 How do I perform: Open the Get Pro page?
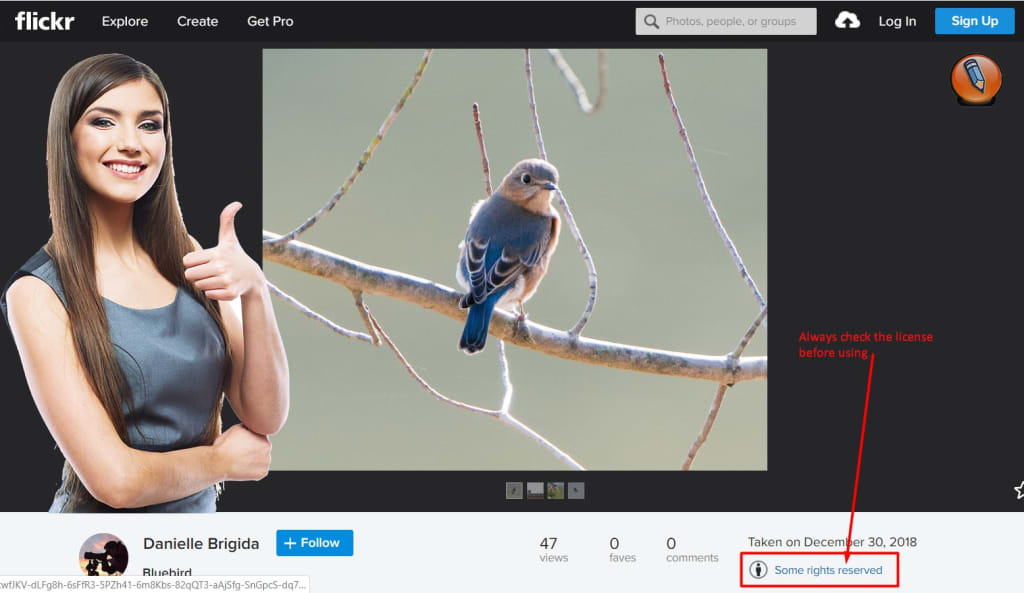[270, 21]
